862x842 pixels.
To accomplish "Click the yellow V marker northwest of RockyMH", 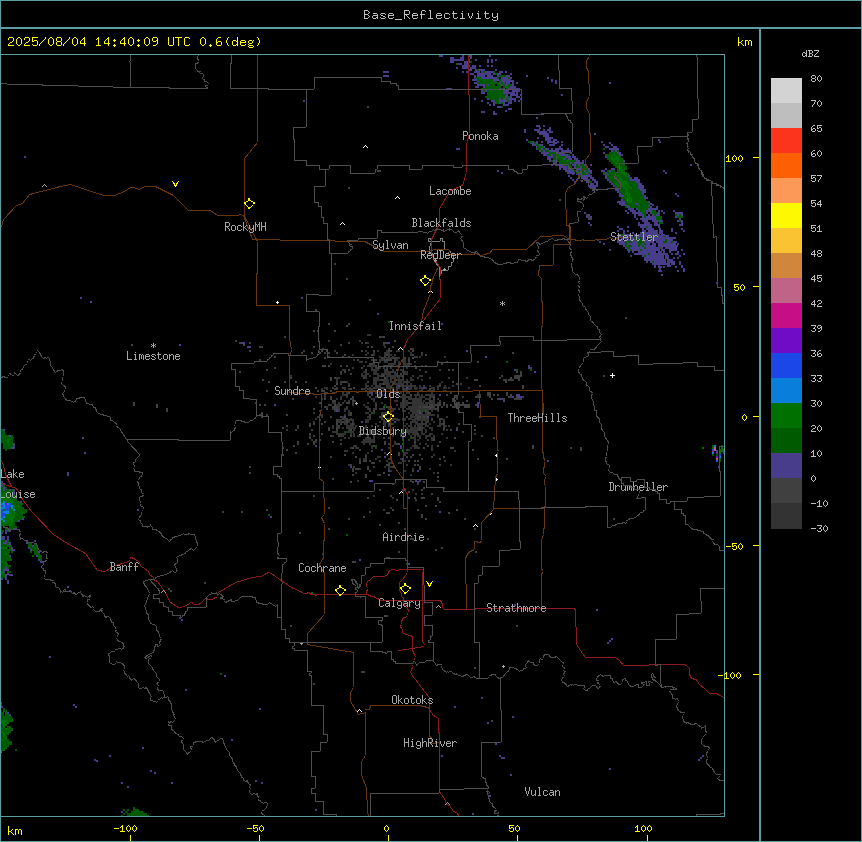I will coord(175,184).
